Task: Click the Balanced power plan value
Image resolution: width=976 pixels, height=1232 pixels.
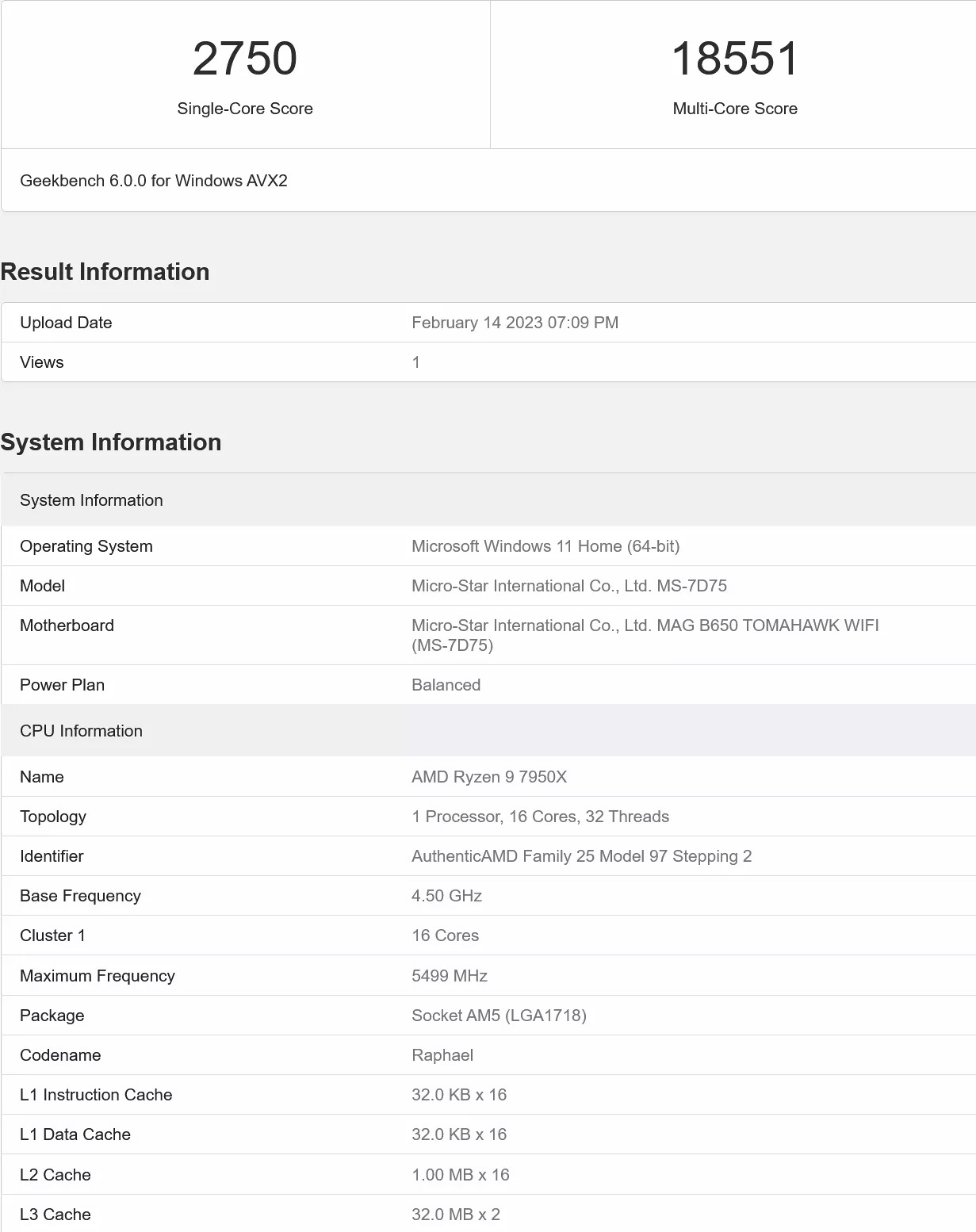Action: (446, 685)
